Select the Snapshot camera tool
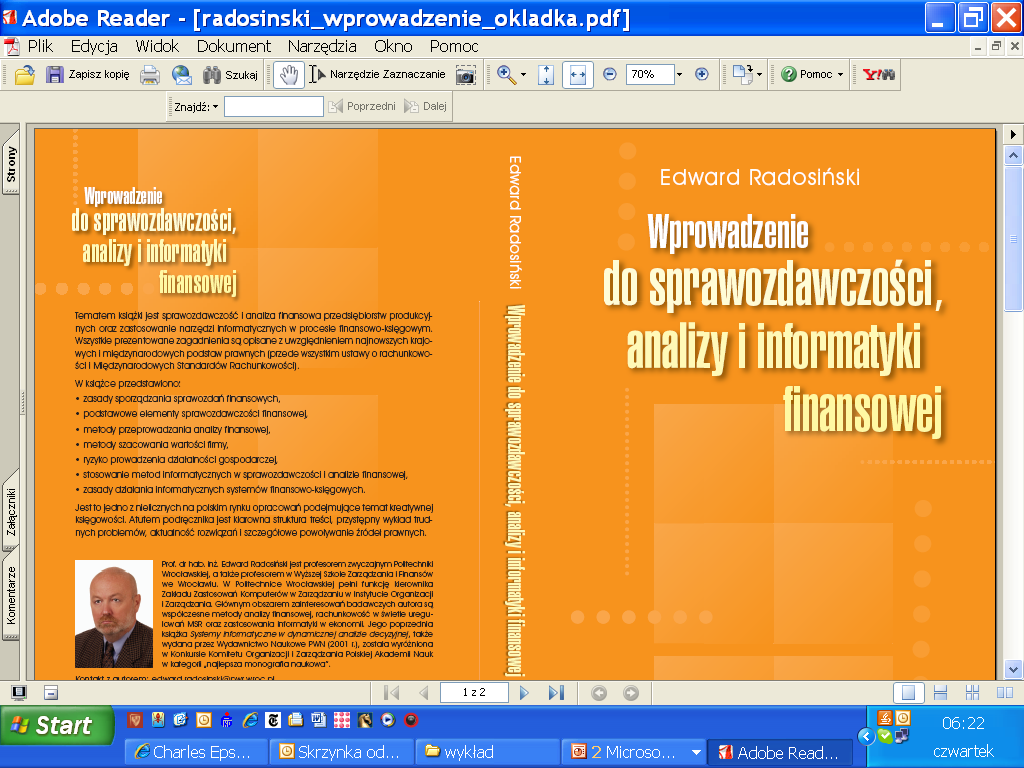Viewport: 1024px width, 768px height. coord(466,74)
